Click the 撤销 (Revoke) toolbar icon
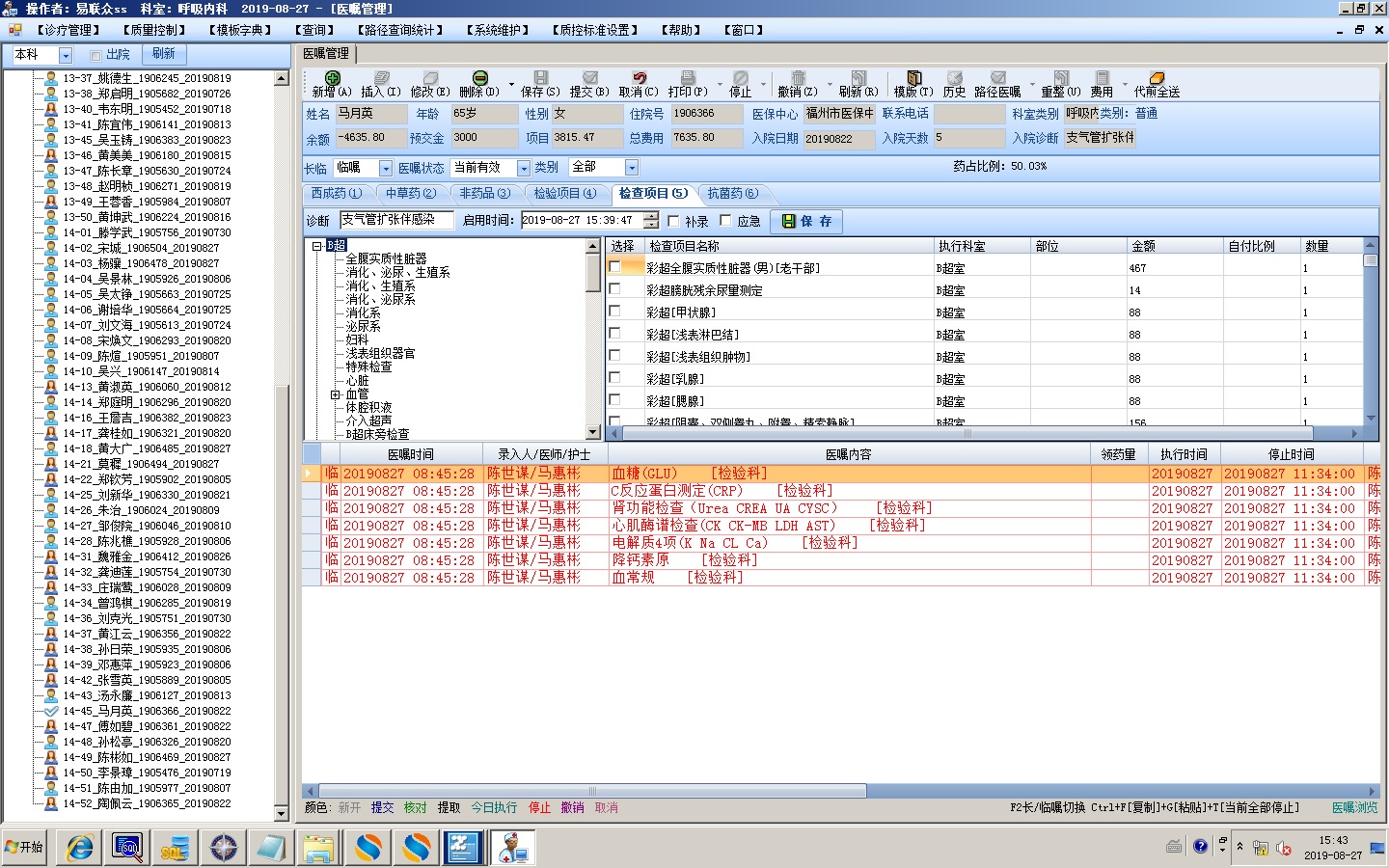This screenshot has width=1389, height=868. point(798,84)
